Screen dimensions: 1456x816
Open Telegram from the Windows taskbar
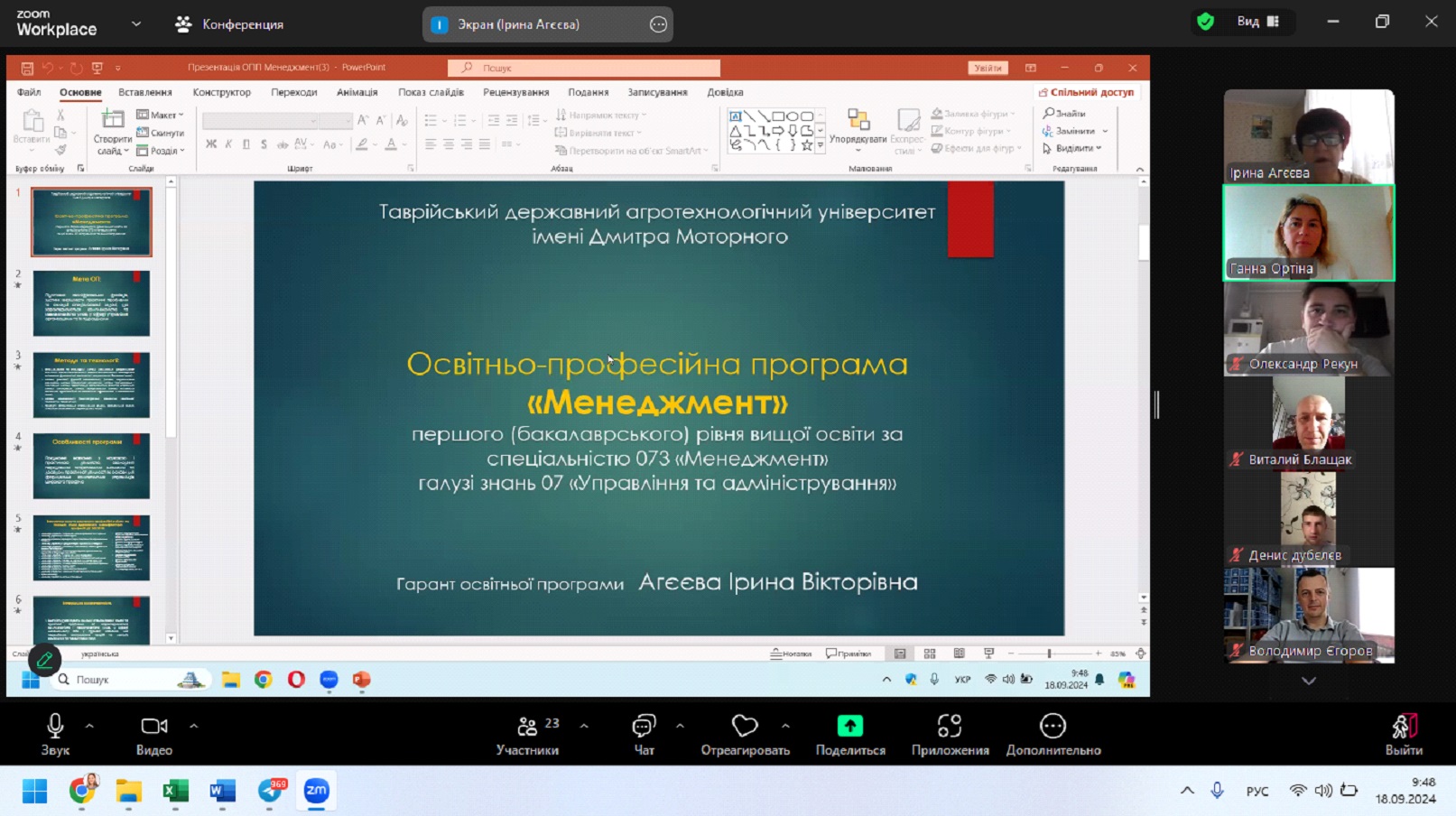click(270, 792)
